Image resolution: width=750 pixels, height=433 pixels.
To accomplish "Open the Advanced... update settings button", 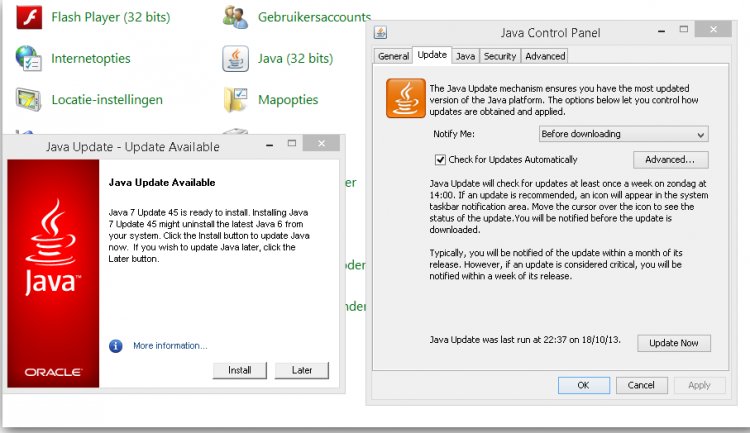I will click(x=670, y=159).
